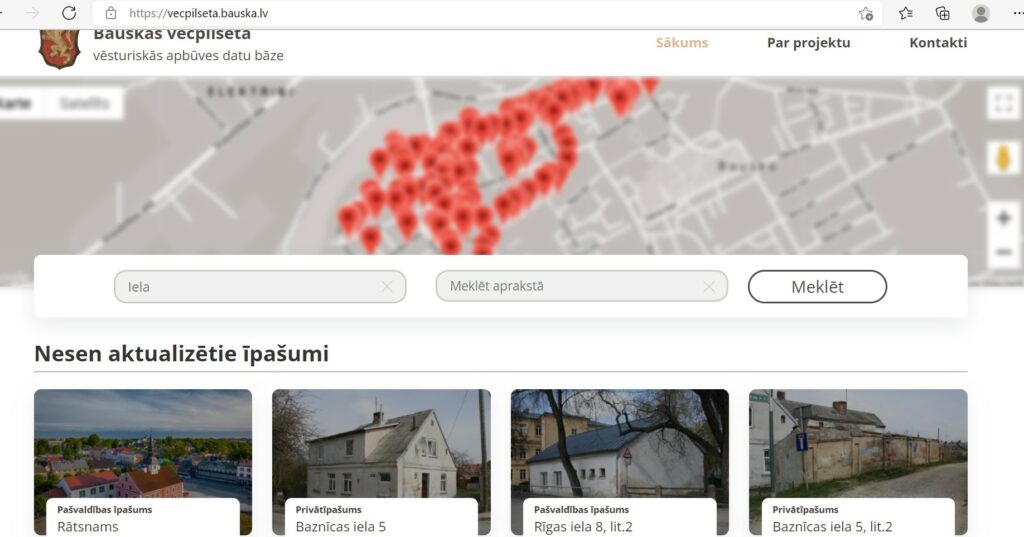Open the browser profile avatar
The image size is (1024, 537).
coord(980,13)
